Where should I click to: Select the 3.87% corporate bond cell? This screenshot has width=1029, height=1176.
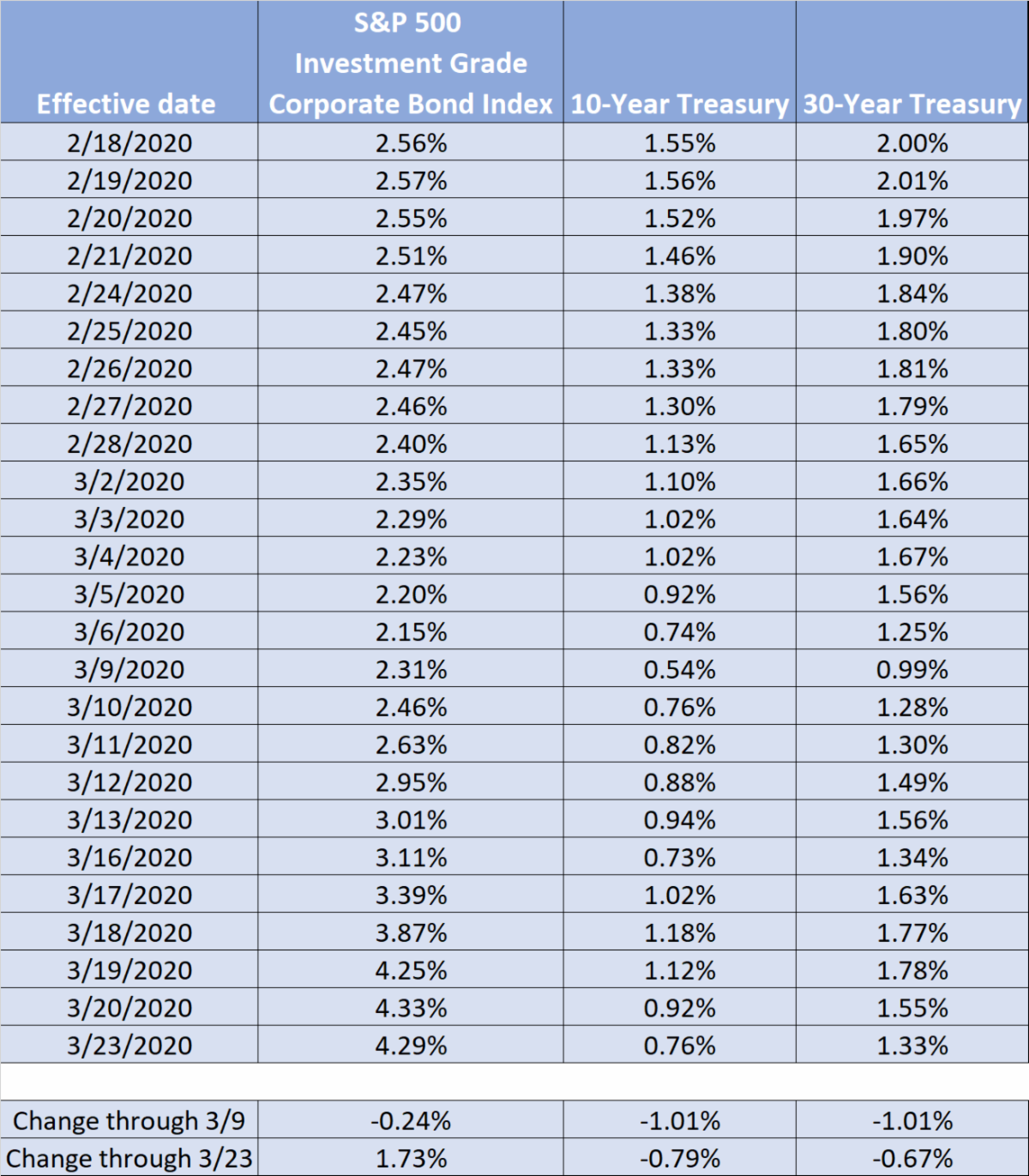pyautogui.click(x=411, y=932)
